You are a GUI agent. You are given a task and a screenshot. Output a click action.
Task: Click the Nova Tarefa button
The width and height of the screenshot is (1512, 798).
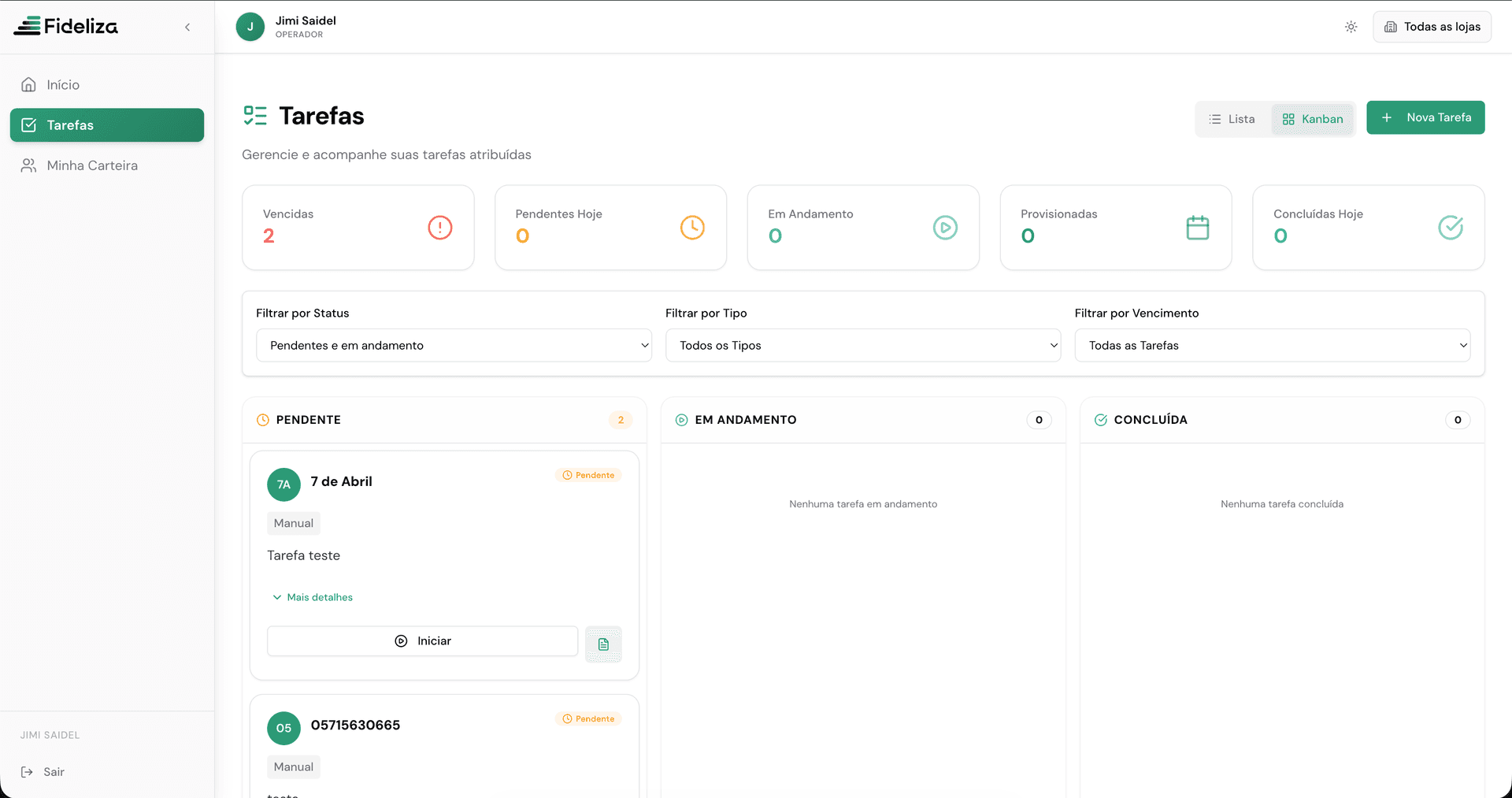[x=1425, y=117]
